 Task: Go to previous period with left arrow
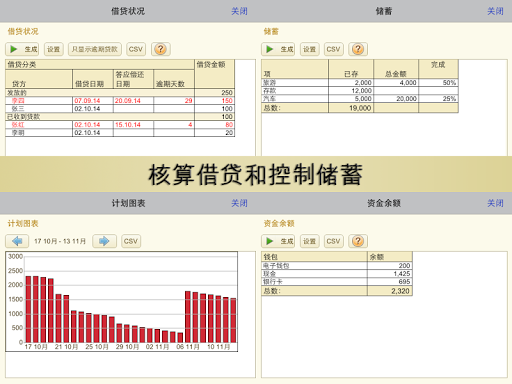tap(17, 241)
